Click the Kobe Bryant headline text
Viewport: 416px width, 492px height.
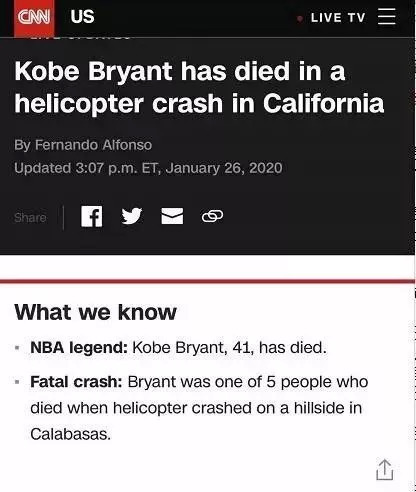199,87
